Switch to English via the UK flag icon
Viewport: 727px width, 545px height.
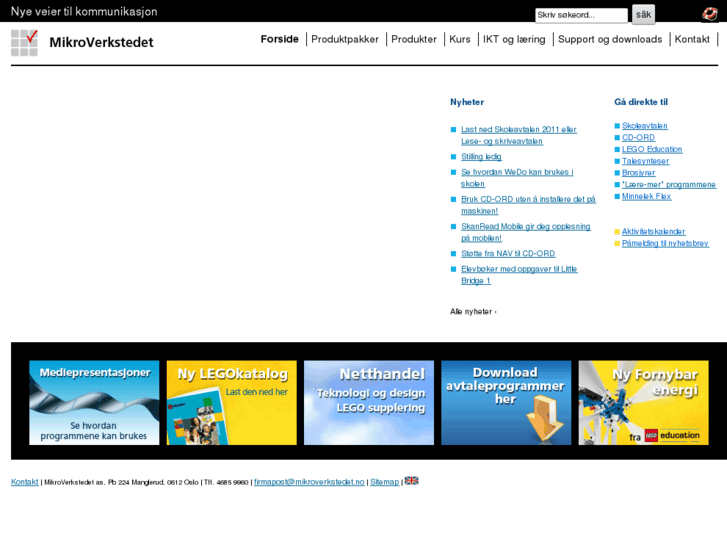click(411, 481)
